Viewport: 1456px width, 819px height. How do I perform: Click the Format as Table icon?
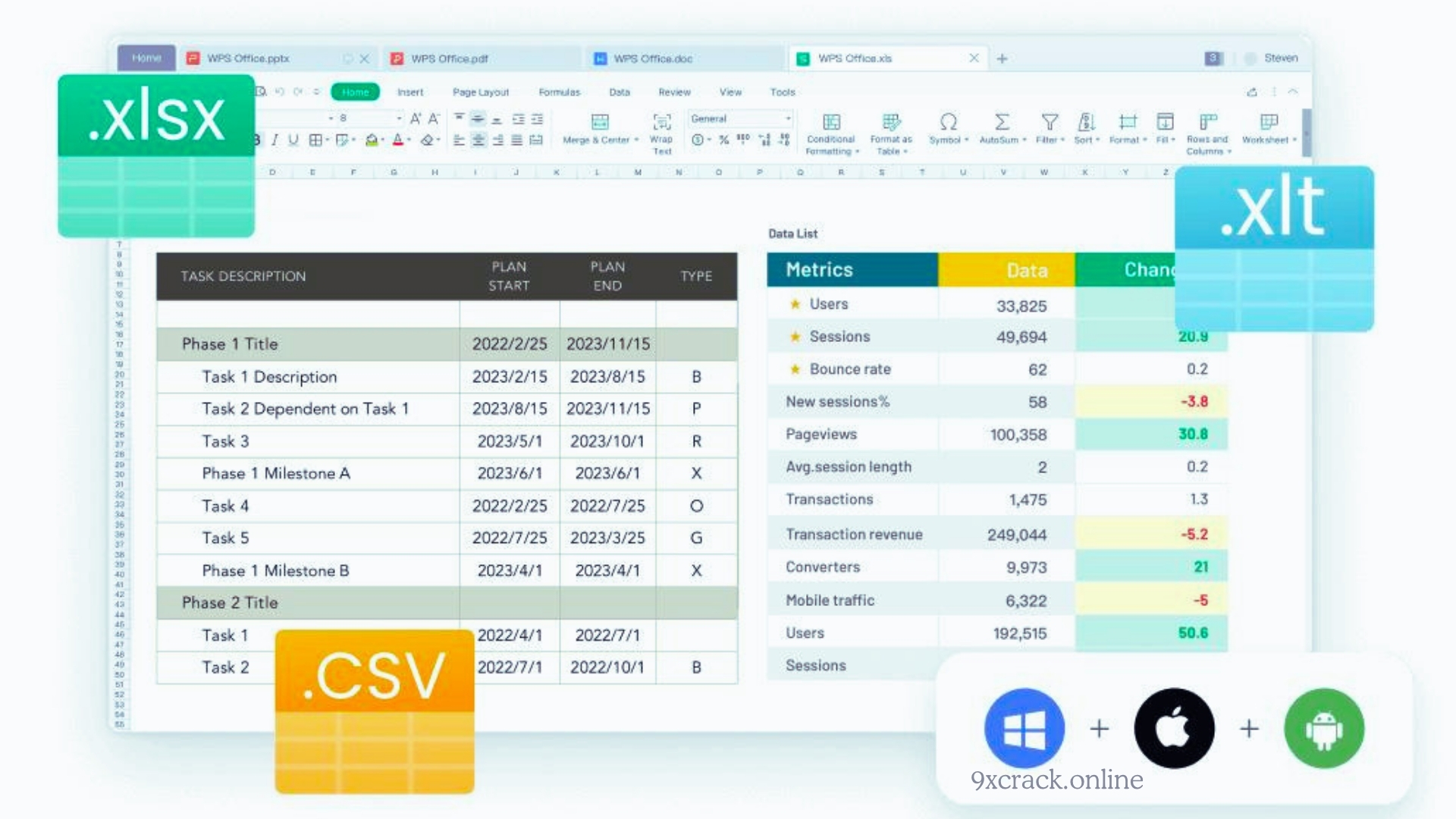click(x=891, y=121)
